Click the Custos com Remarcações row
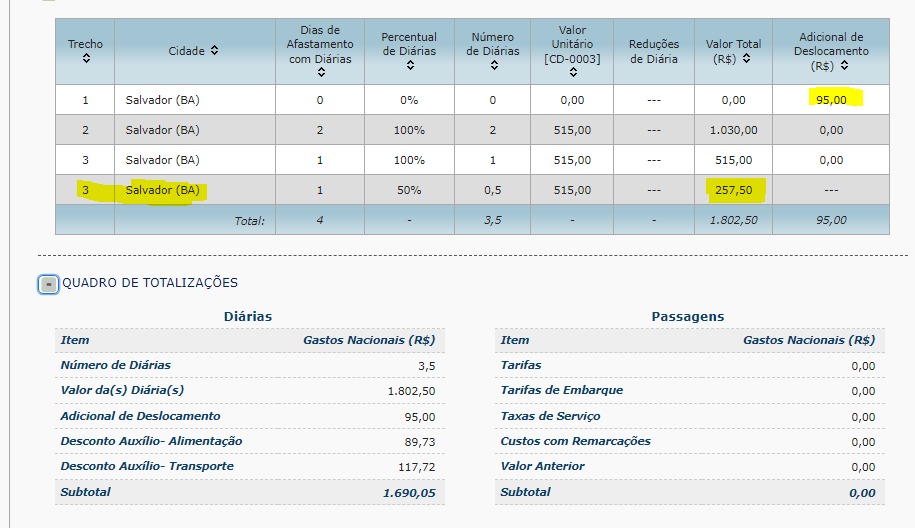The image size is (915, 528). tap(690, 442)
